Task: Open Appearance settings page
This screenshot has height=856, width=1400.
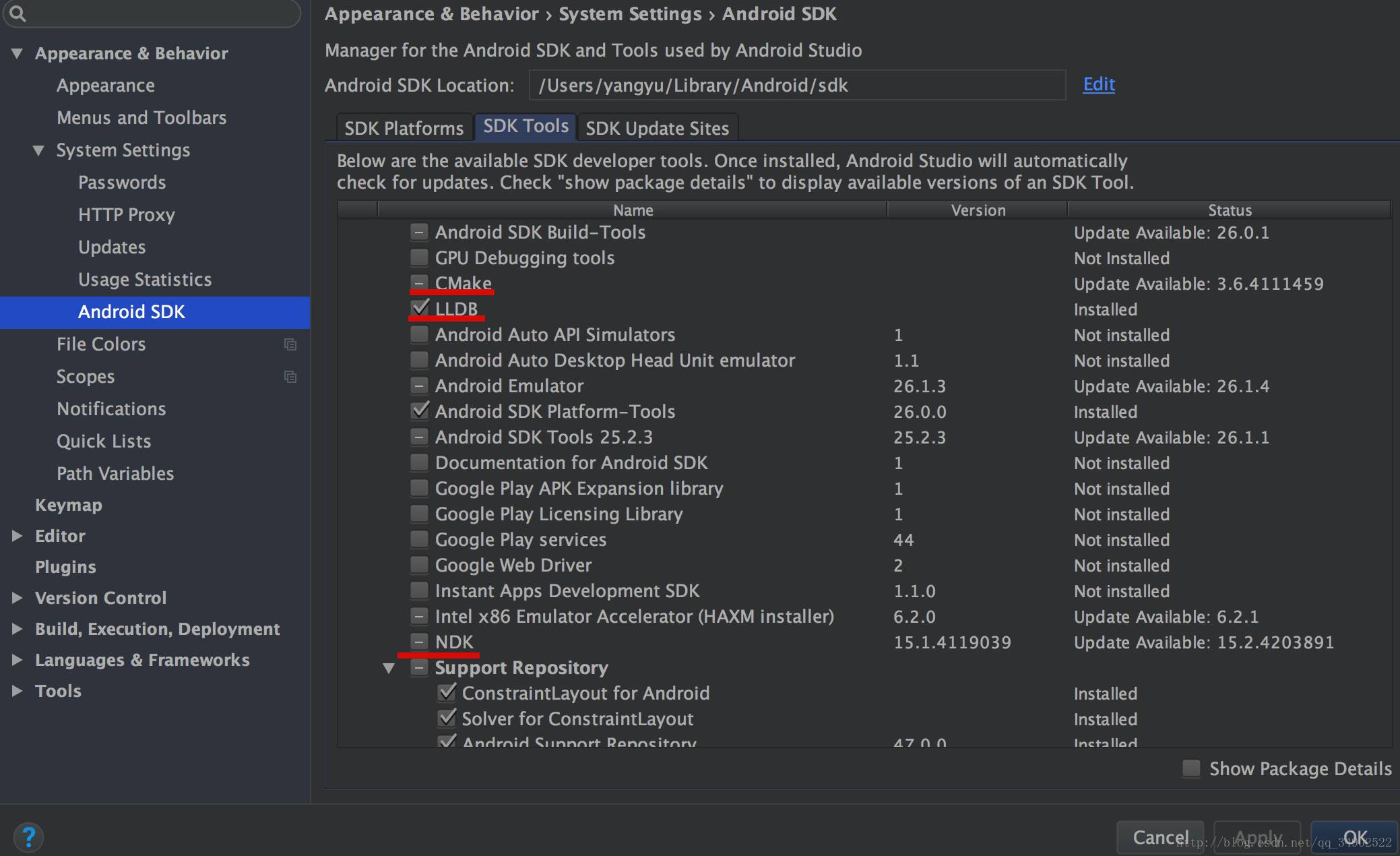Action: (x=106, y=86)
